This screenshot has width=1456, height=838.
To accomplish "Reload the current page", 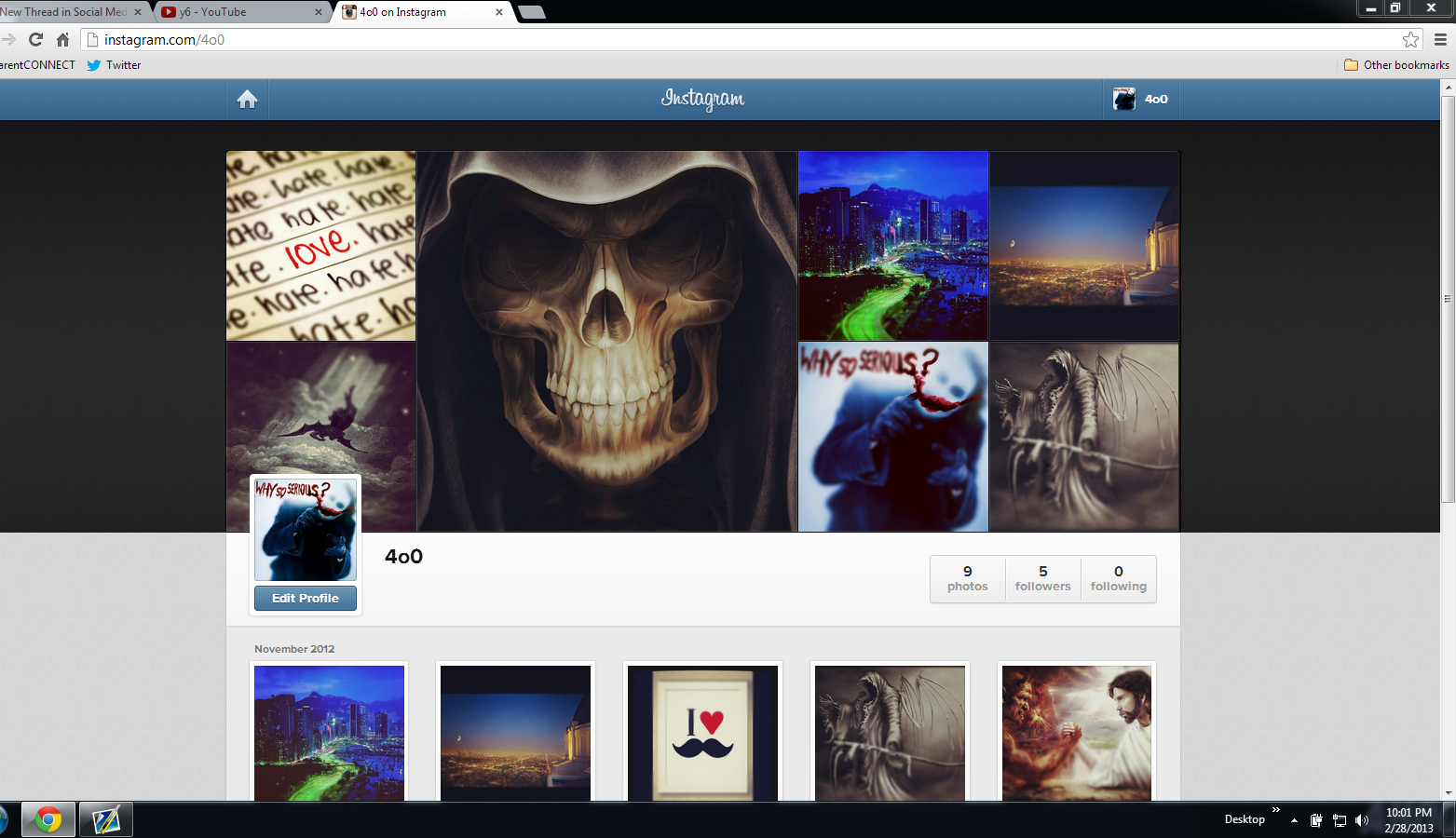I will coord(36,39).
